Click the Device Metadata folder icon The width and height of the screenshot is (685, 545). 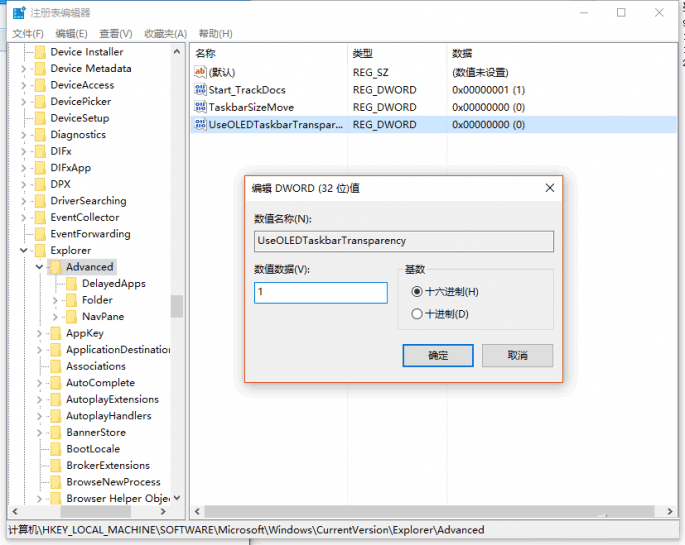coord(40,69)
